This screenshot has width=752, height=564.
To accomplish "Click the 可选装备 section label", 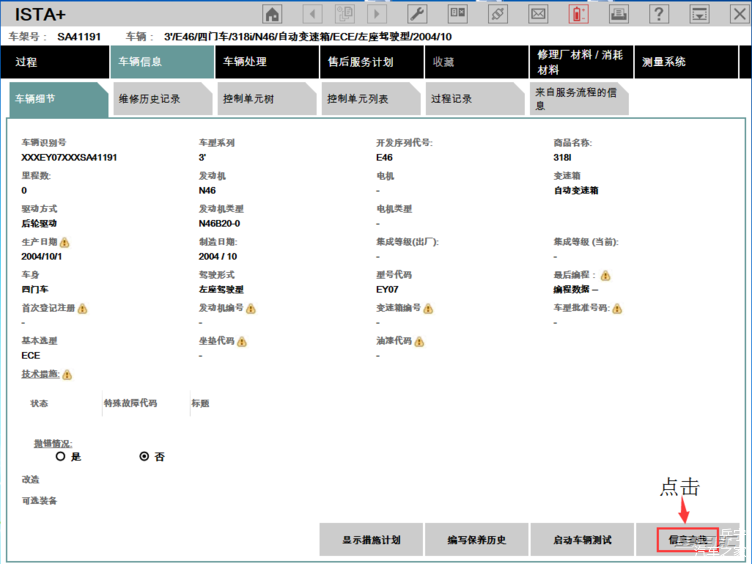I will (x=39, y=501).
